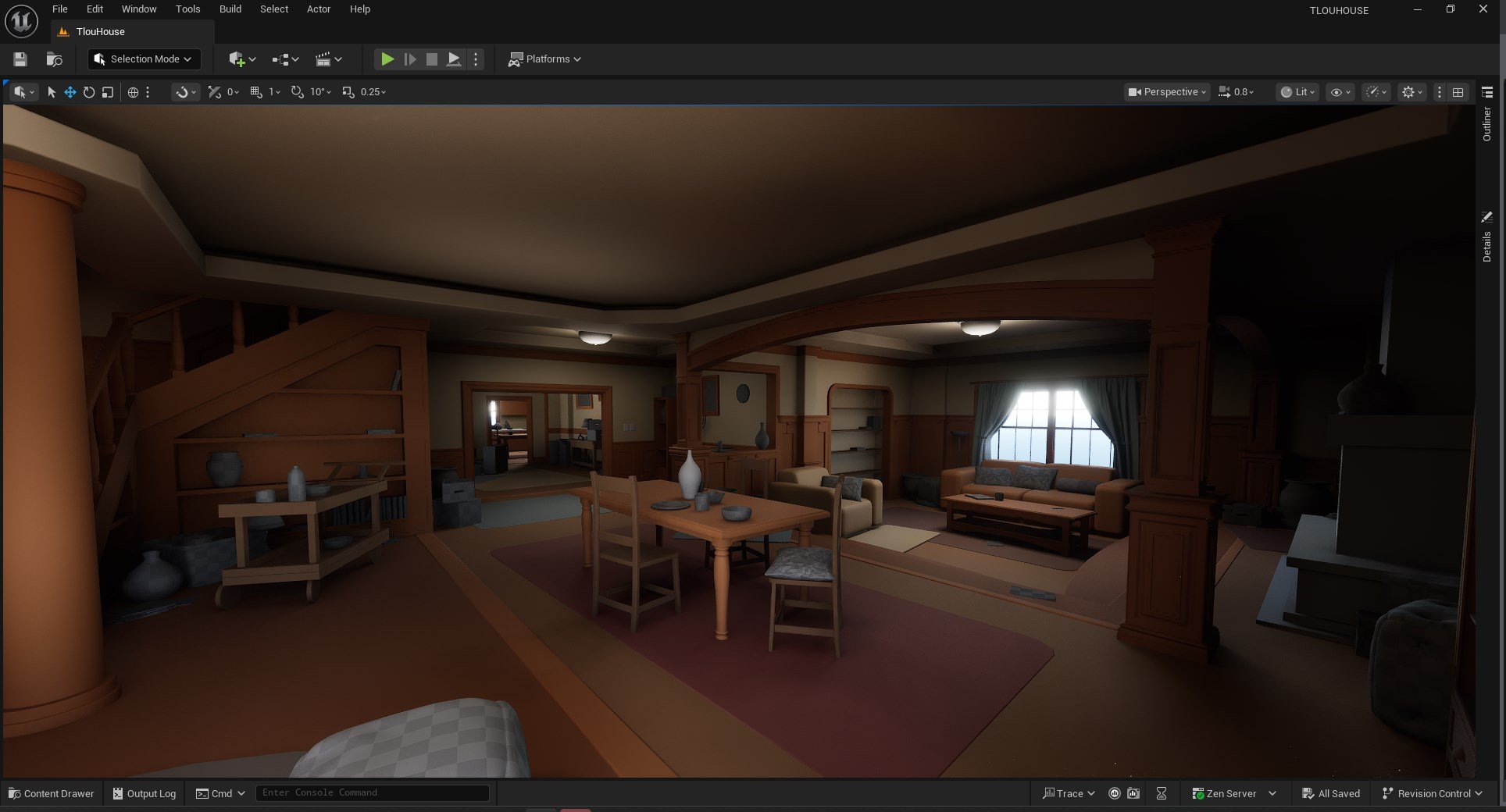Open the Lit view mode dropdown
The height and width of the screenshot is (812, 1506).
coord(1297,92)
